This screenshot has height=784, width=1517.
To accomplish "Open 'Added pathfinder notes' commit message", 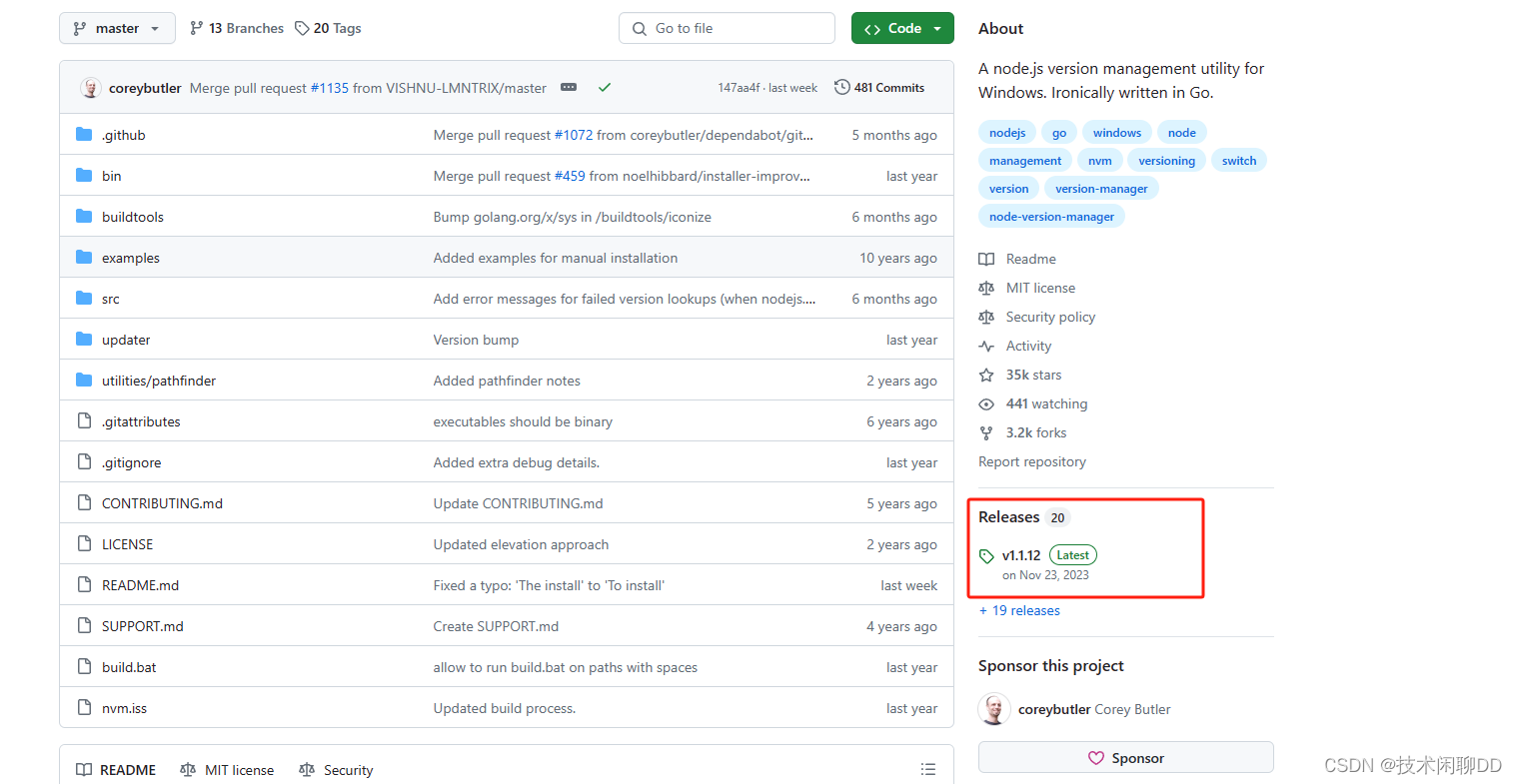I will tap(507, 381).
